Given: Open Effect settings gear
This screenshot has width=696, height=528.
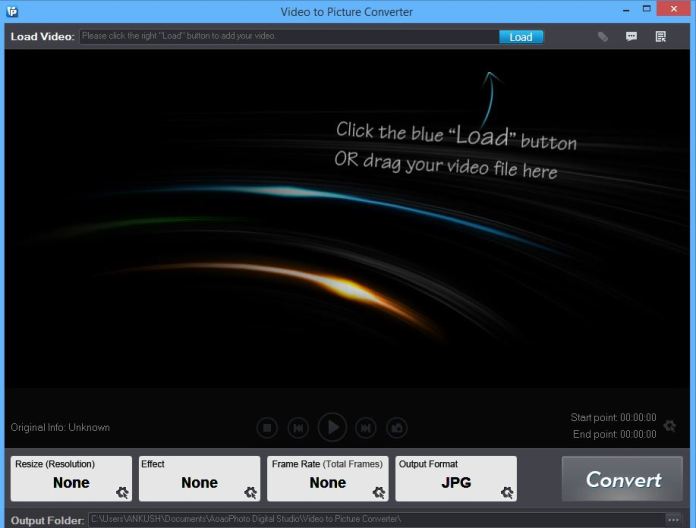Looking at the screenshot, I should tap(250, 492).
